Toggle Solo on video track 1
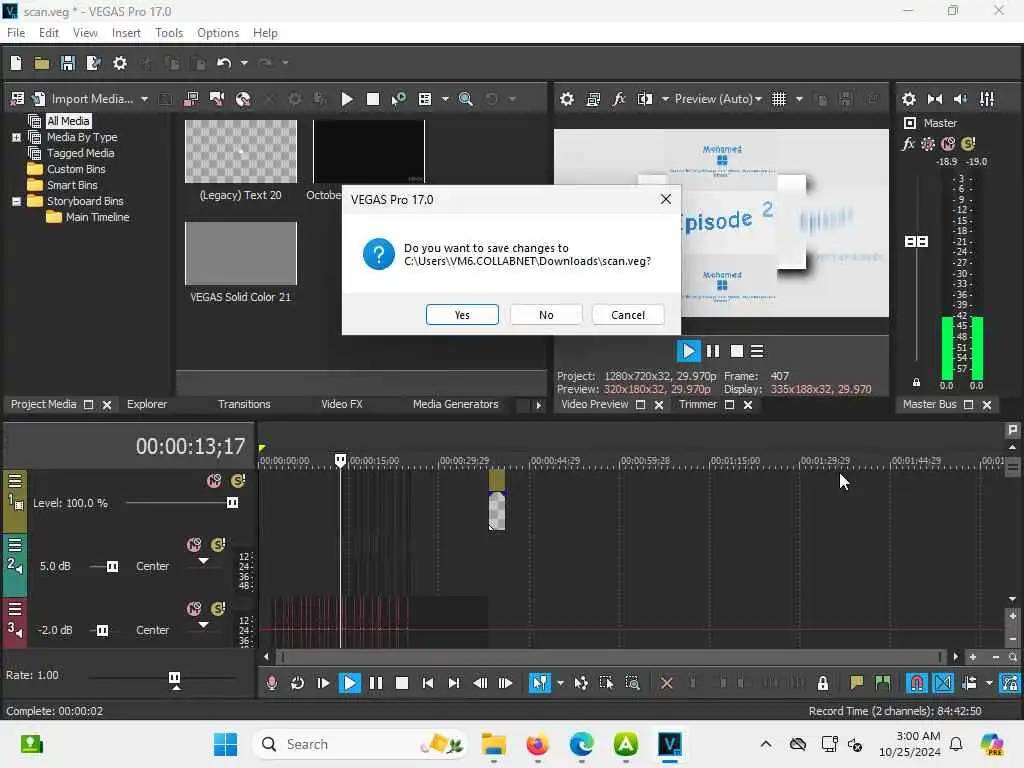 click(x=238, y=481)
